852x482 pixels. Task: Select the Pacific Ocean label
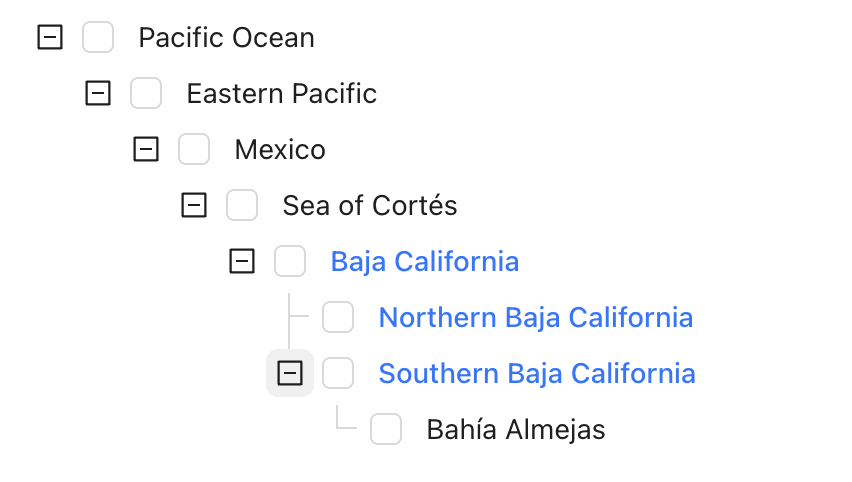[x=227, y=38]
